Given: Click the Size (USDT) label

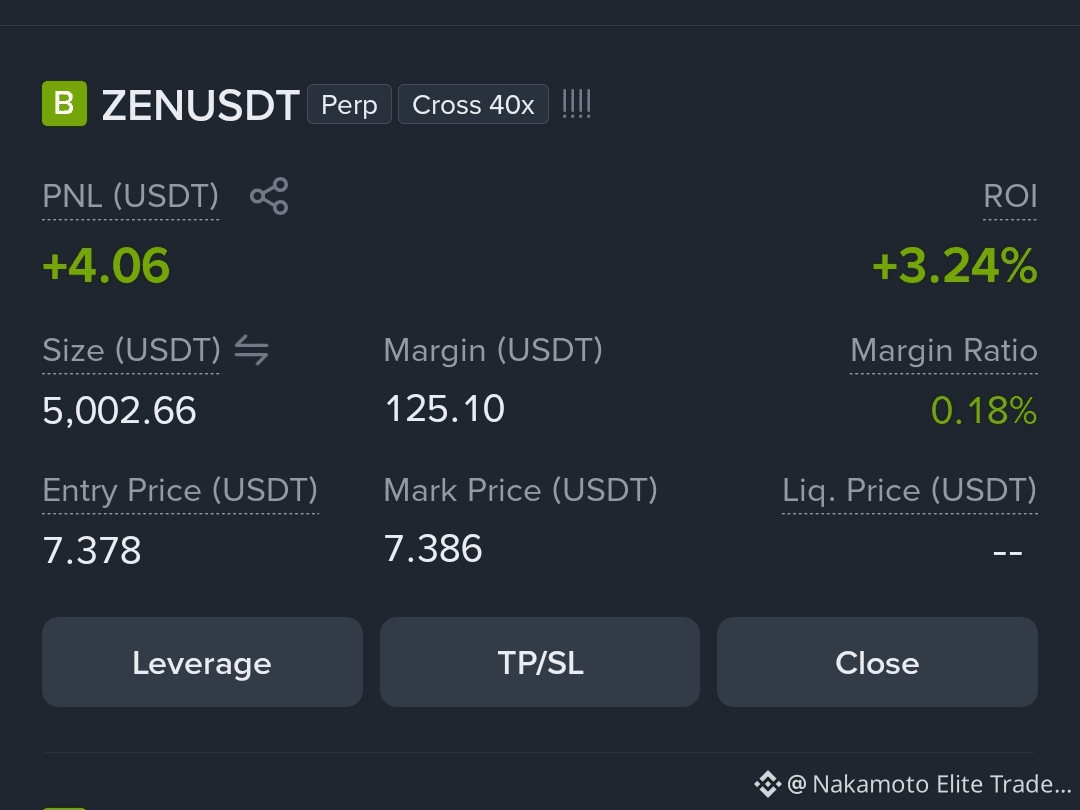Looking at the screenshot, I should (x=132, y=350).
